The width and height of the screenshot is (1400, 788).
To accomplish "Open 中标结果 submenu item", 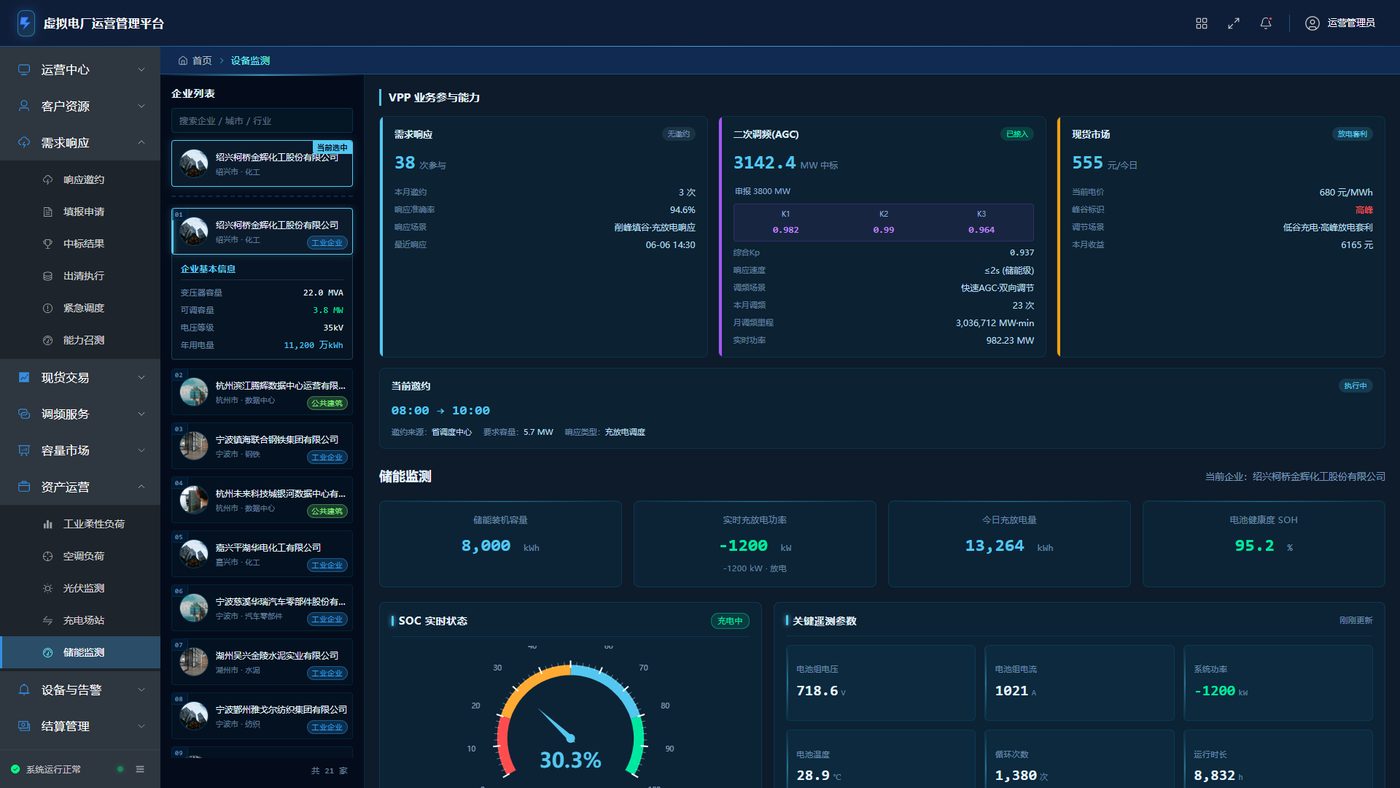I will 80,244.
